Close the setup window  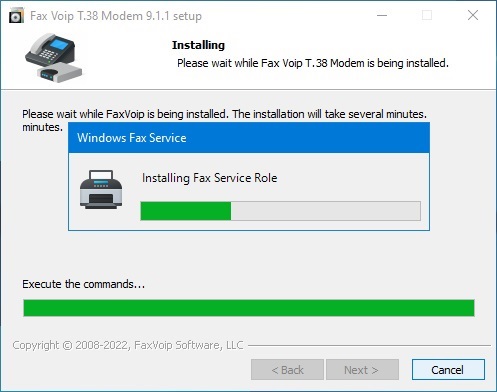[473, 15]
